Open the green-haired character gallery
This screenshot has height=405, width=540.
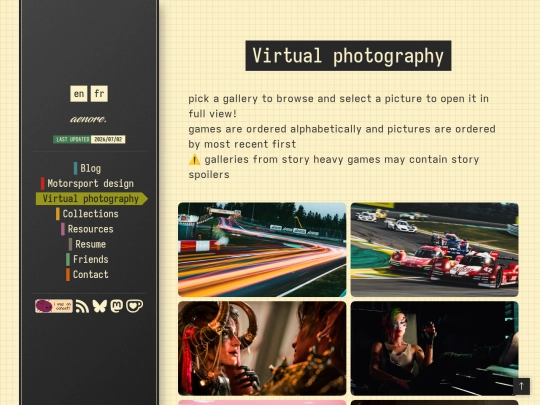(435, 349)
